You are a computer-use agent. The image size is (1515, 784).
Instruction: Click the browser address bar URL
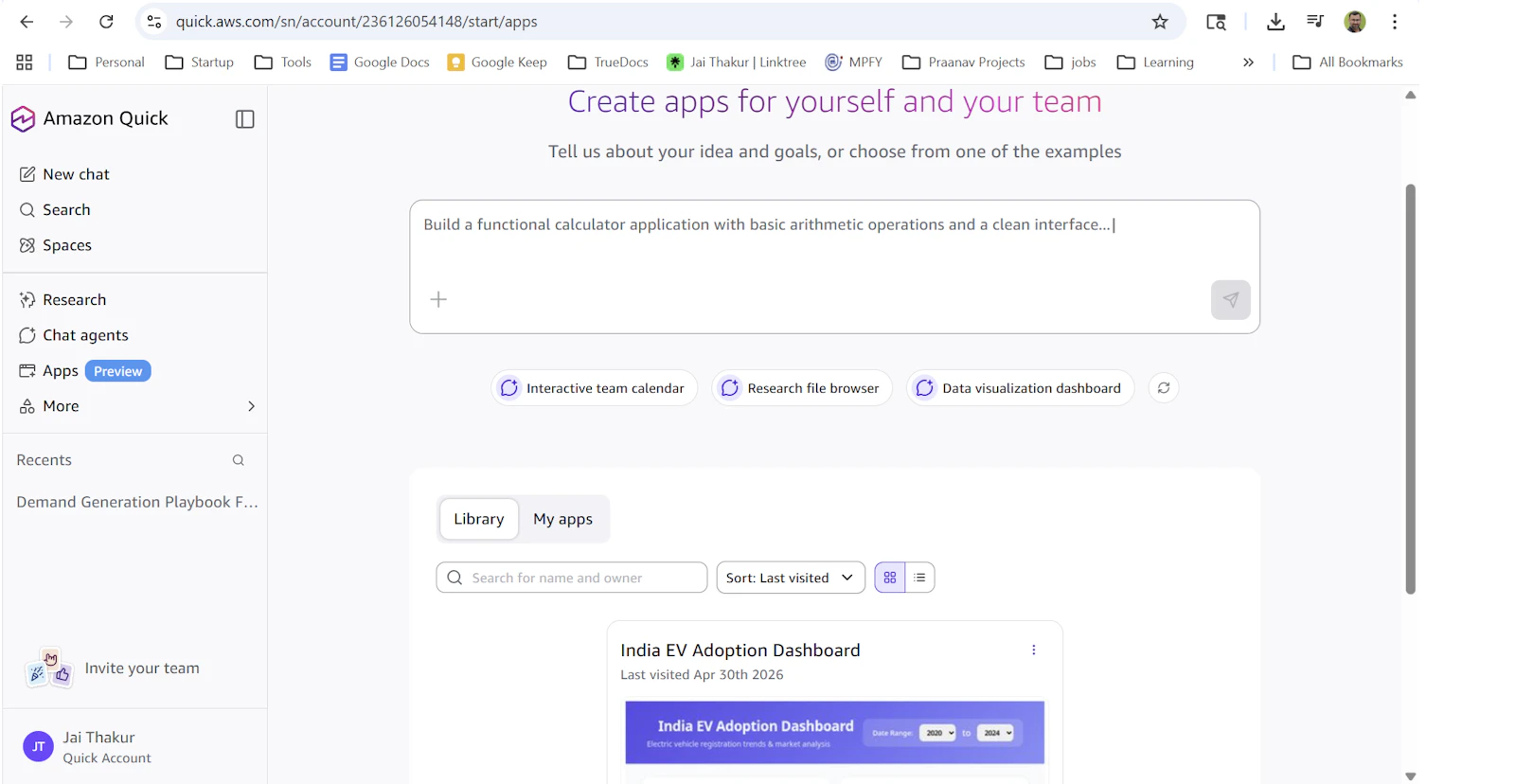pyautogui.click(x=356, y=22)
